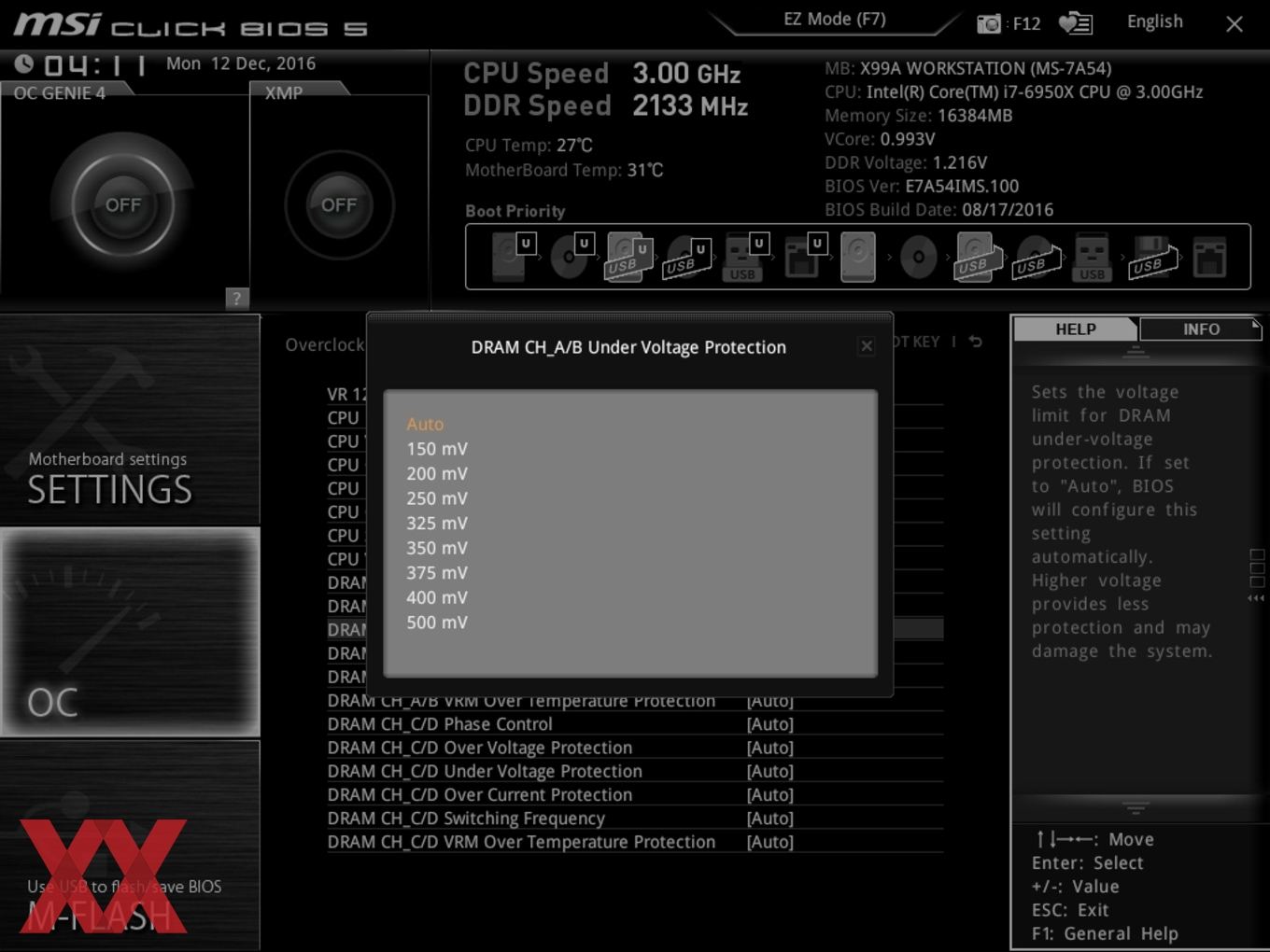Screen dimensions: 1270x952
Task: Open DRAM CH_A/B VRM Over Temperature Protection value
Action: pos(769,701)
